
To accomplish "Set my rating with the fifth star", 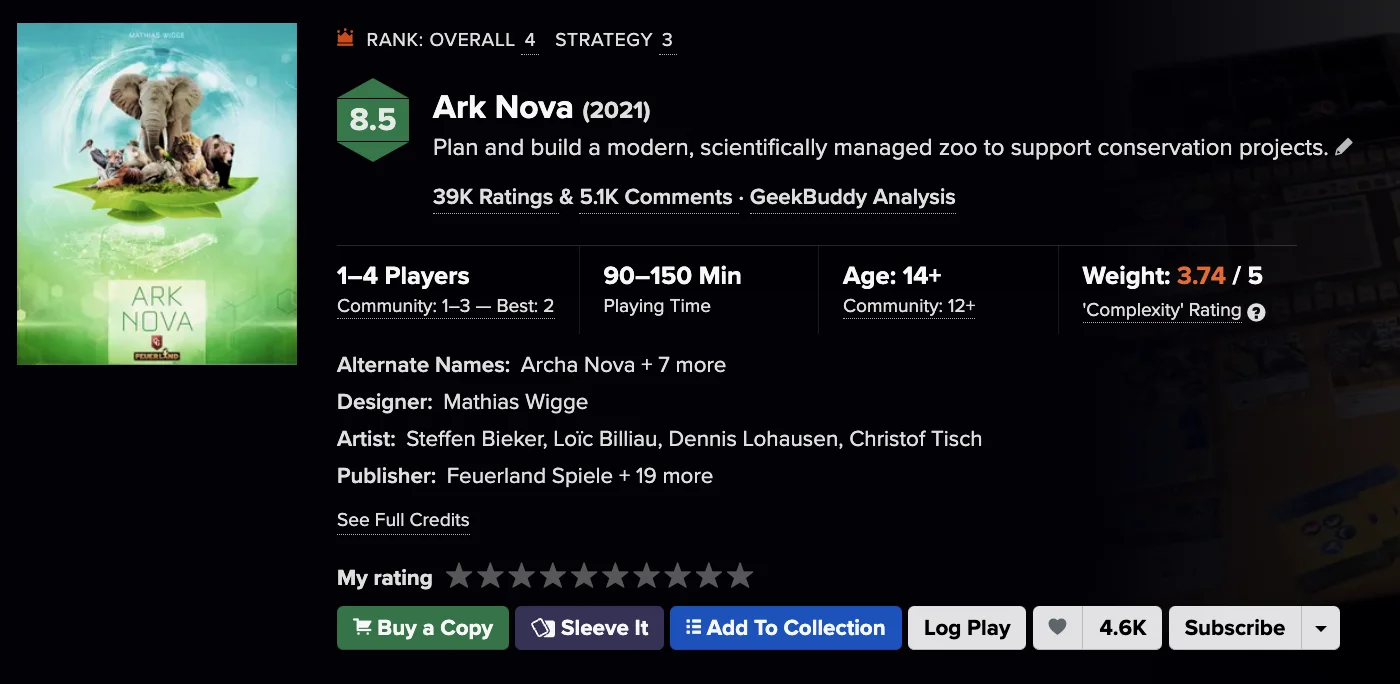I will pyautogui.click(x=584, y=577).
